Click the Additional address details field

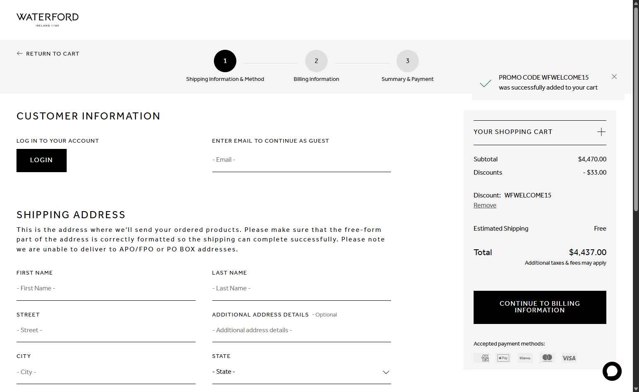click(301, 331)
